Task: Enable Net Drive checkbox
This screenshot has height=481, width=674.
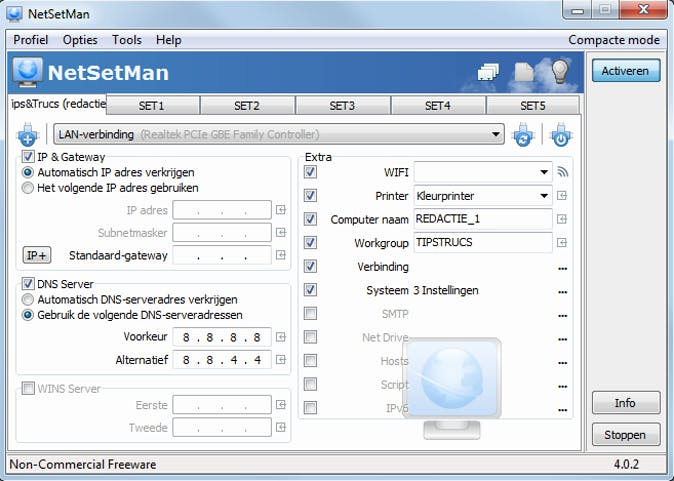Action: pyautogui.click(x=310, y=337)
